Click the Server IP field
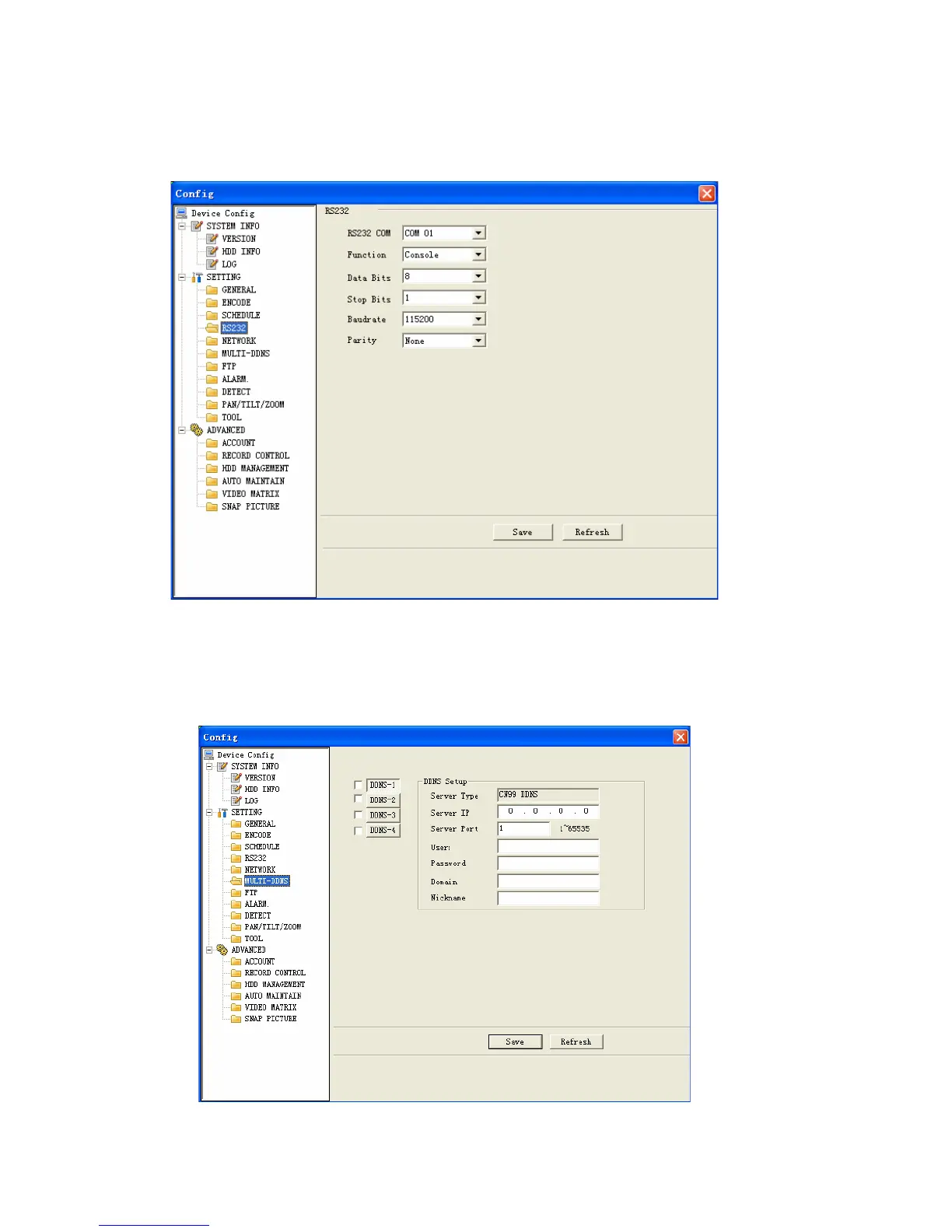 [x=548, y=811]
